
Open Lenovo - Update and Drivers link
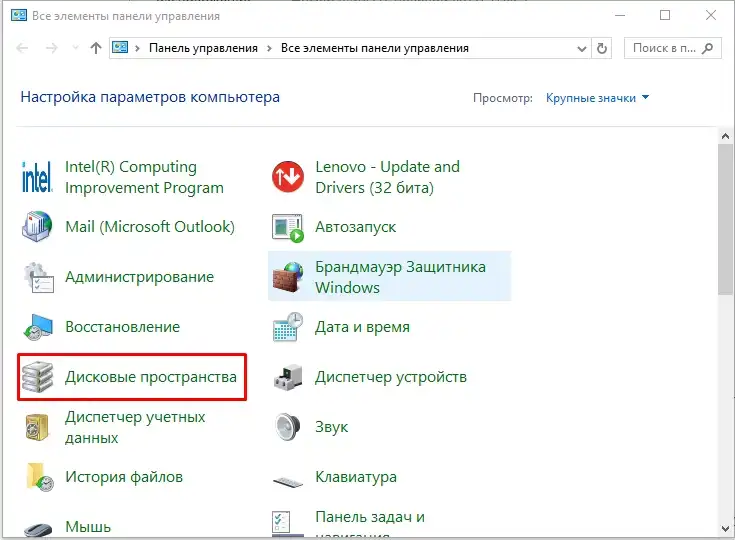point(388,177)
